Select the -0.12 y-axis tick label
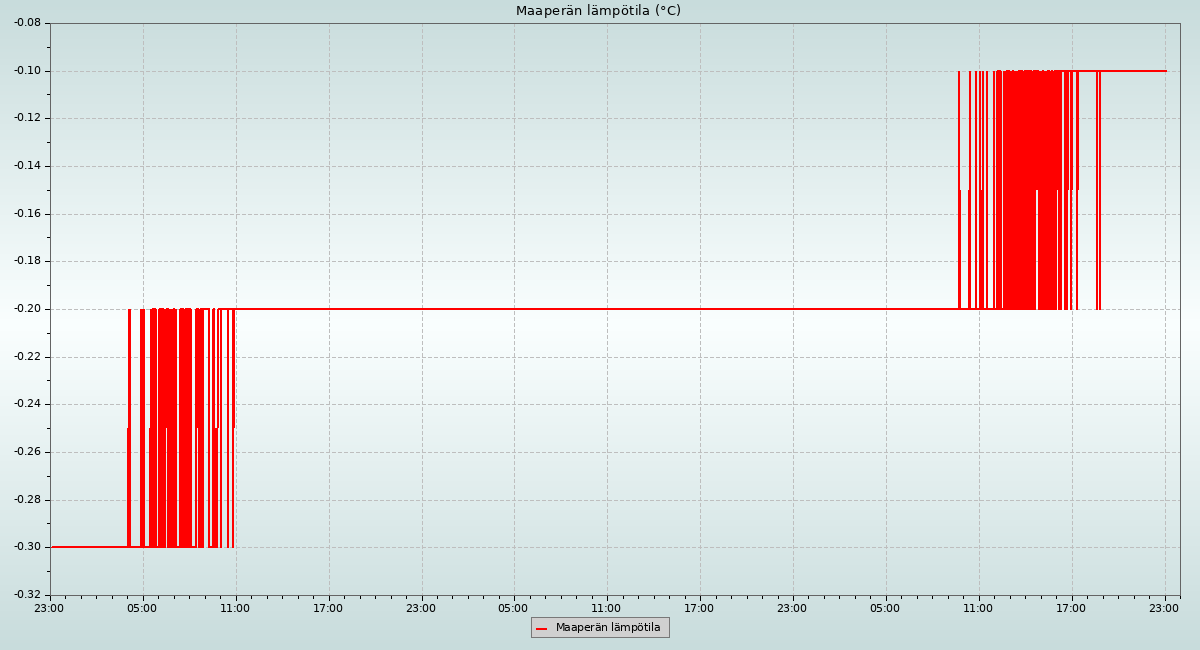 (x=27, y=118)
